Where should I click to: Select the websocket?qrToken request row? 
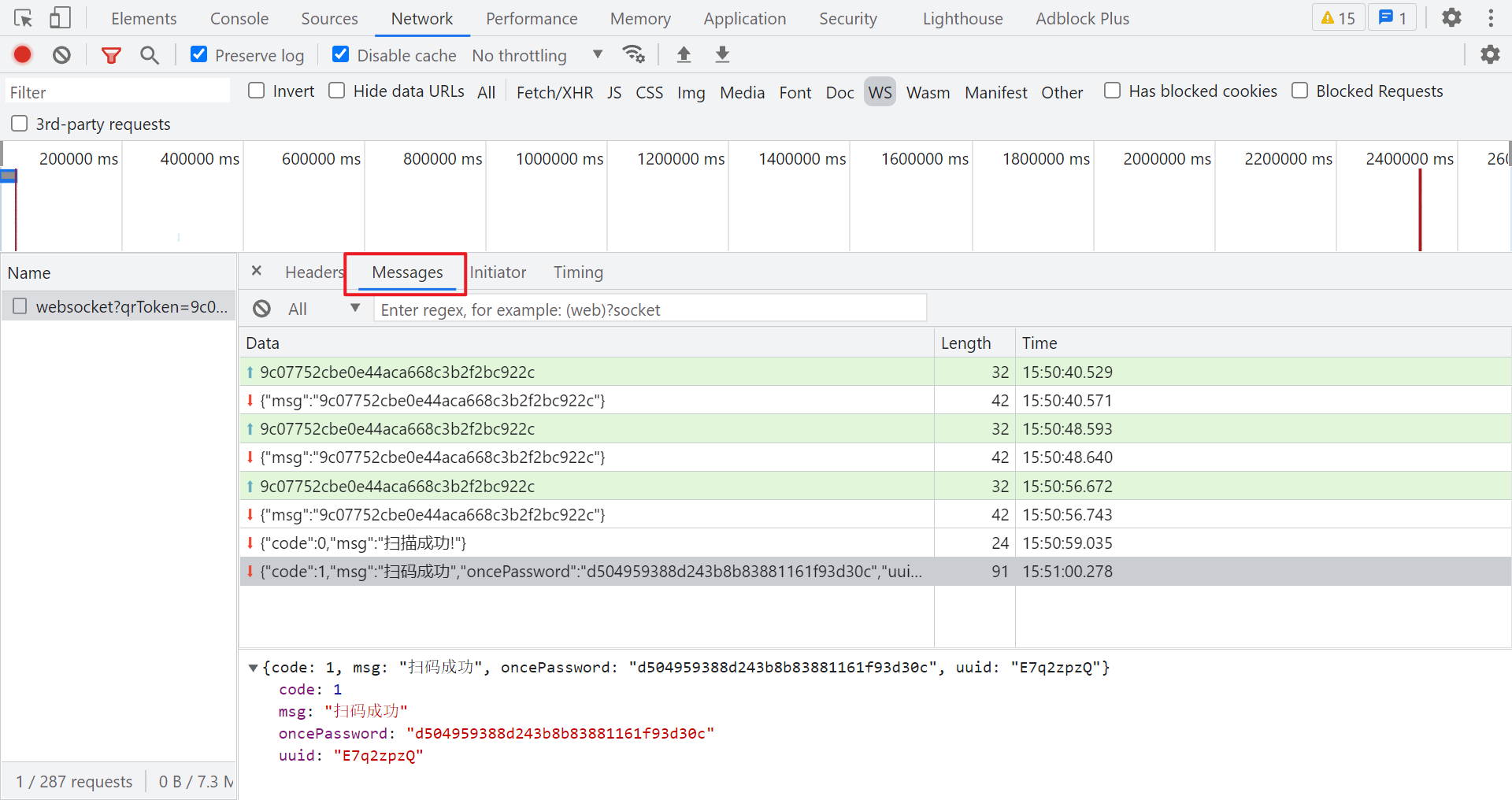pos(119,306)
